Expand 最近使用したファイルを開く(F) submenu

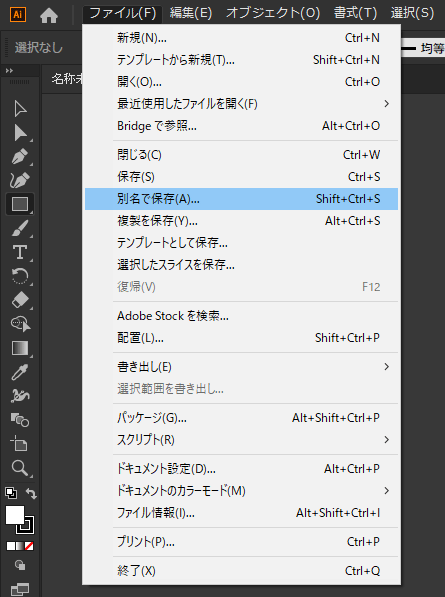(241, 104)
